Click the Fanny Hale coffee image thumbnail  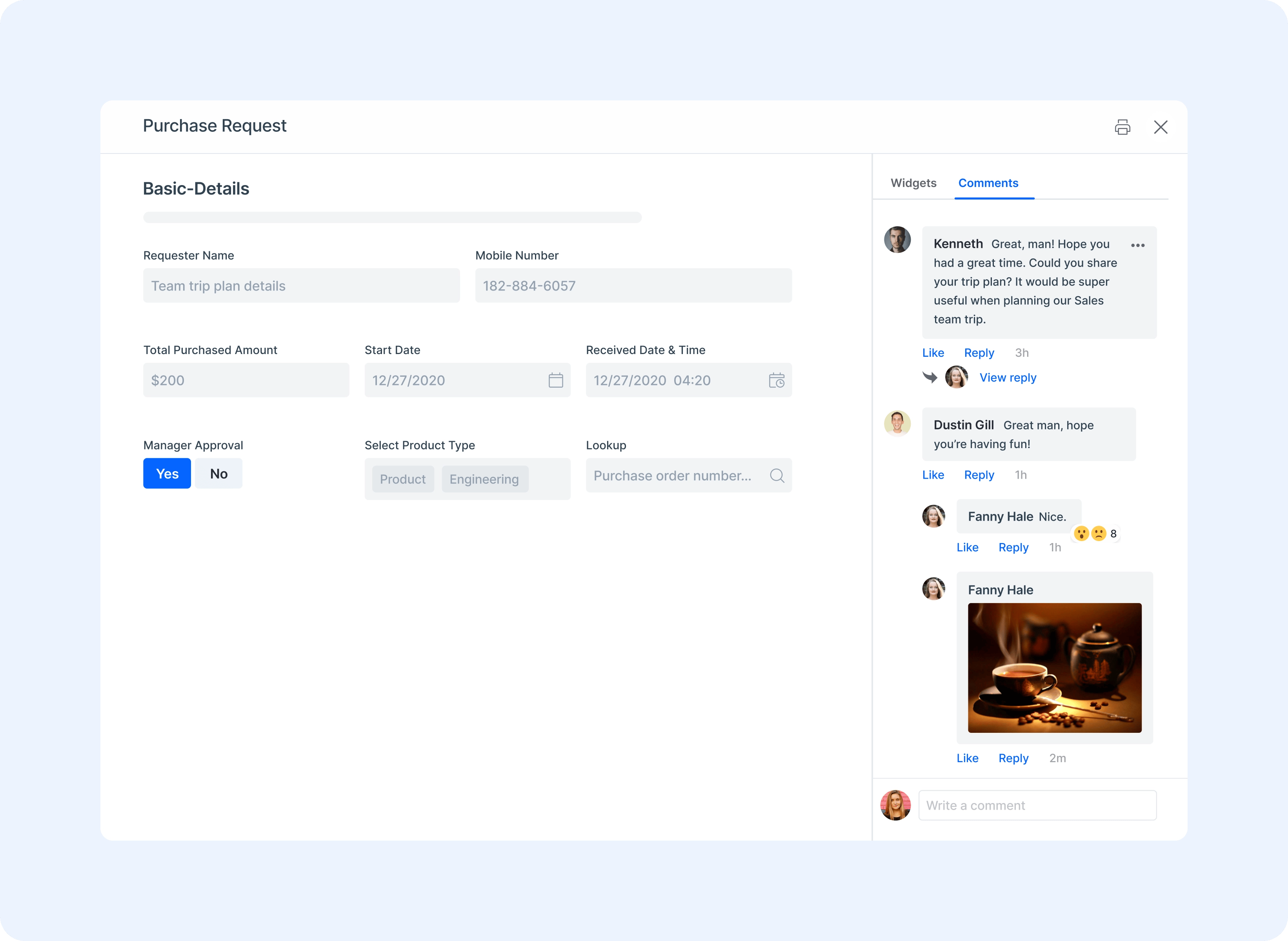pyautogui.click(x=1054, y=667)
